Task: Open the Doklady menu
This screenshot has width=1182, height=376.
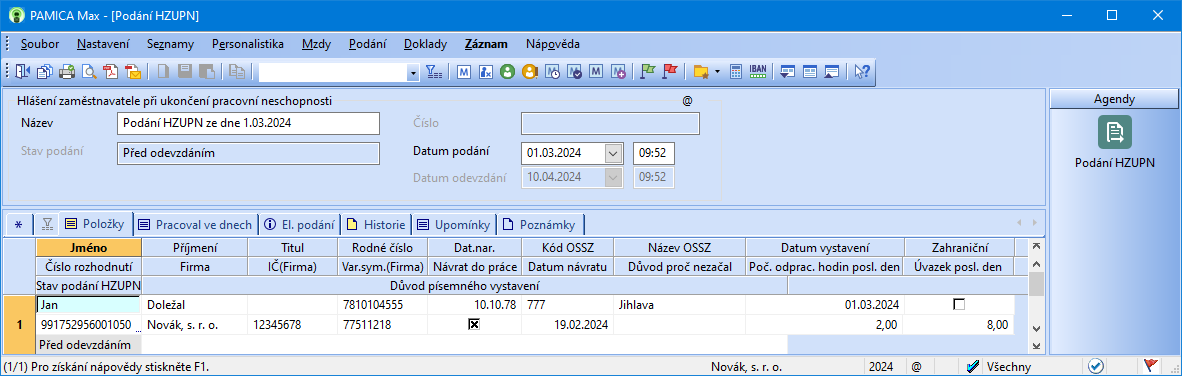Action: 425,44
